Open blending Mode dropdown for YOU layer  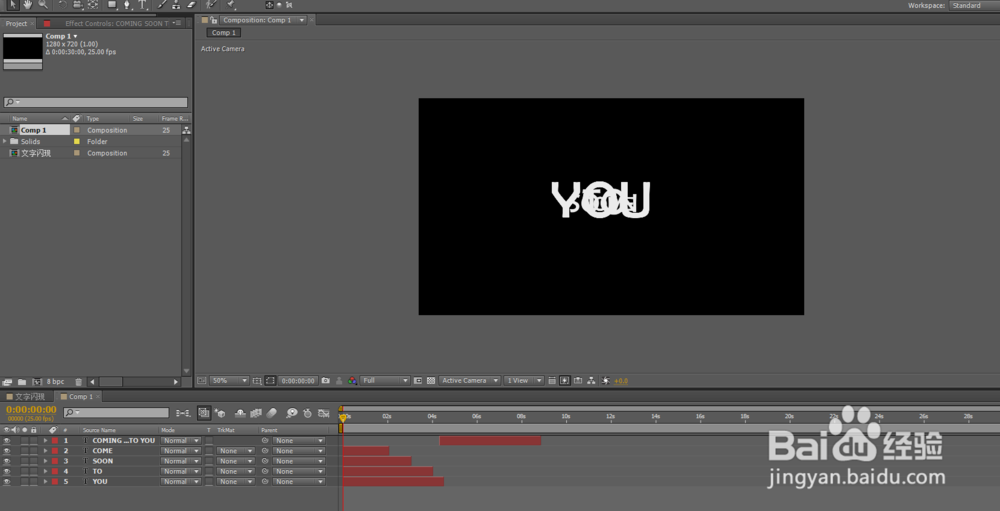180,482
